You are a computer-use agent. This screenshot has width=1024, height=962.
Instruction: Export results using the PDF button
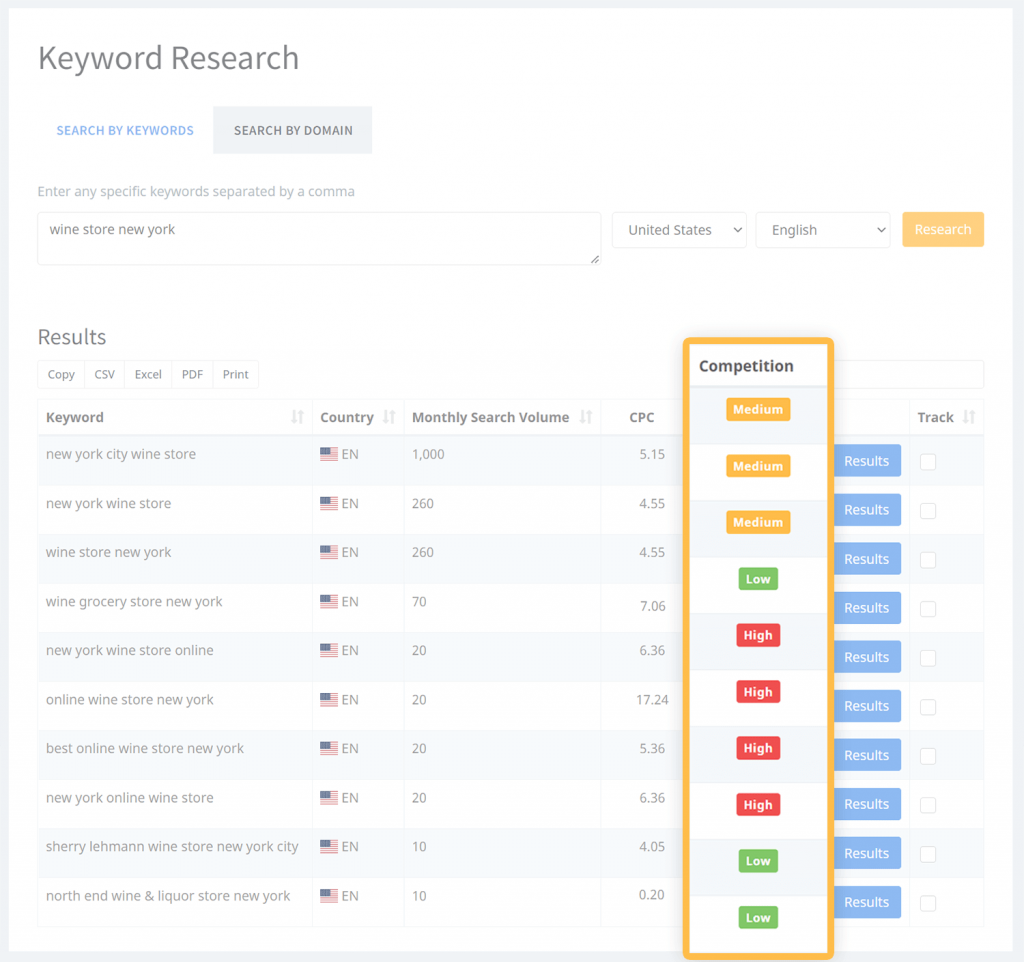point(192,374)
